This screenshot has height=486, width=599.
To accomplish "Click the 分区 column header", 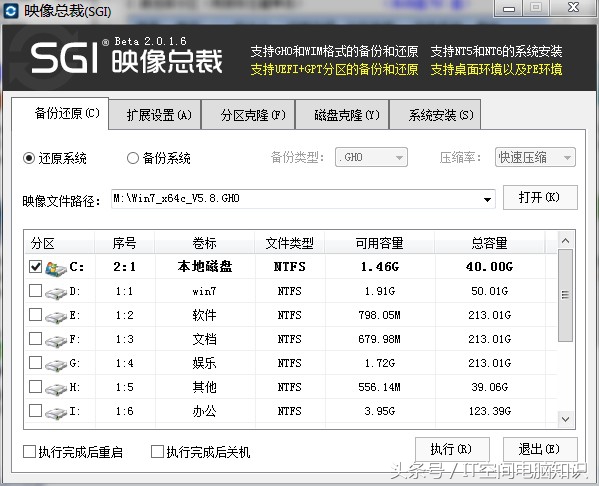I will (x=60, y=243).
